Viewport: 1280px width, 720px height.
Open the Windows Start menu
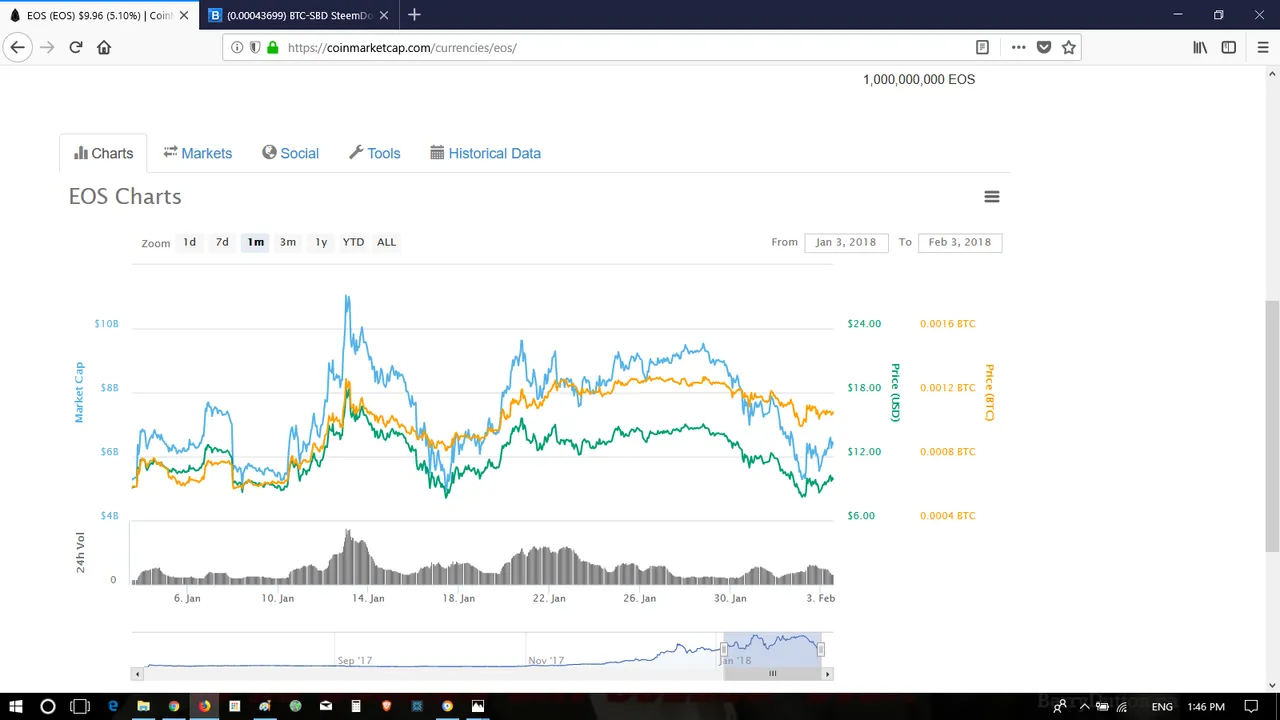(x=17, y=706)
